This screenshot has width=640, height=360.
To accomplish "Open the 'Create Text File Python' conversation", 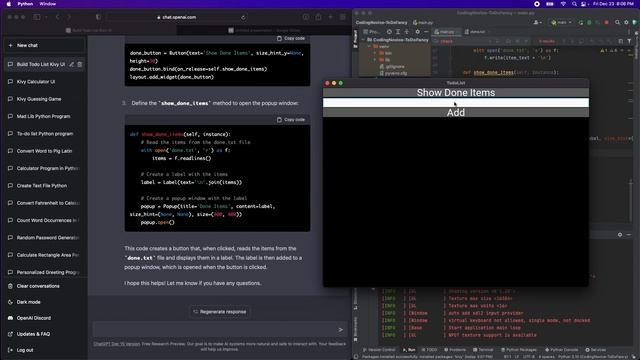I will [x=44, y=186].
